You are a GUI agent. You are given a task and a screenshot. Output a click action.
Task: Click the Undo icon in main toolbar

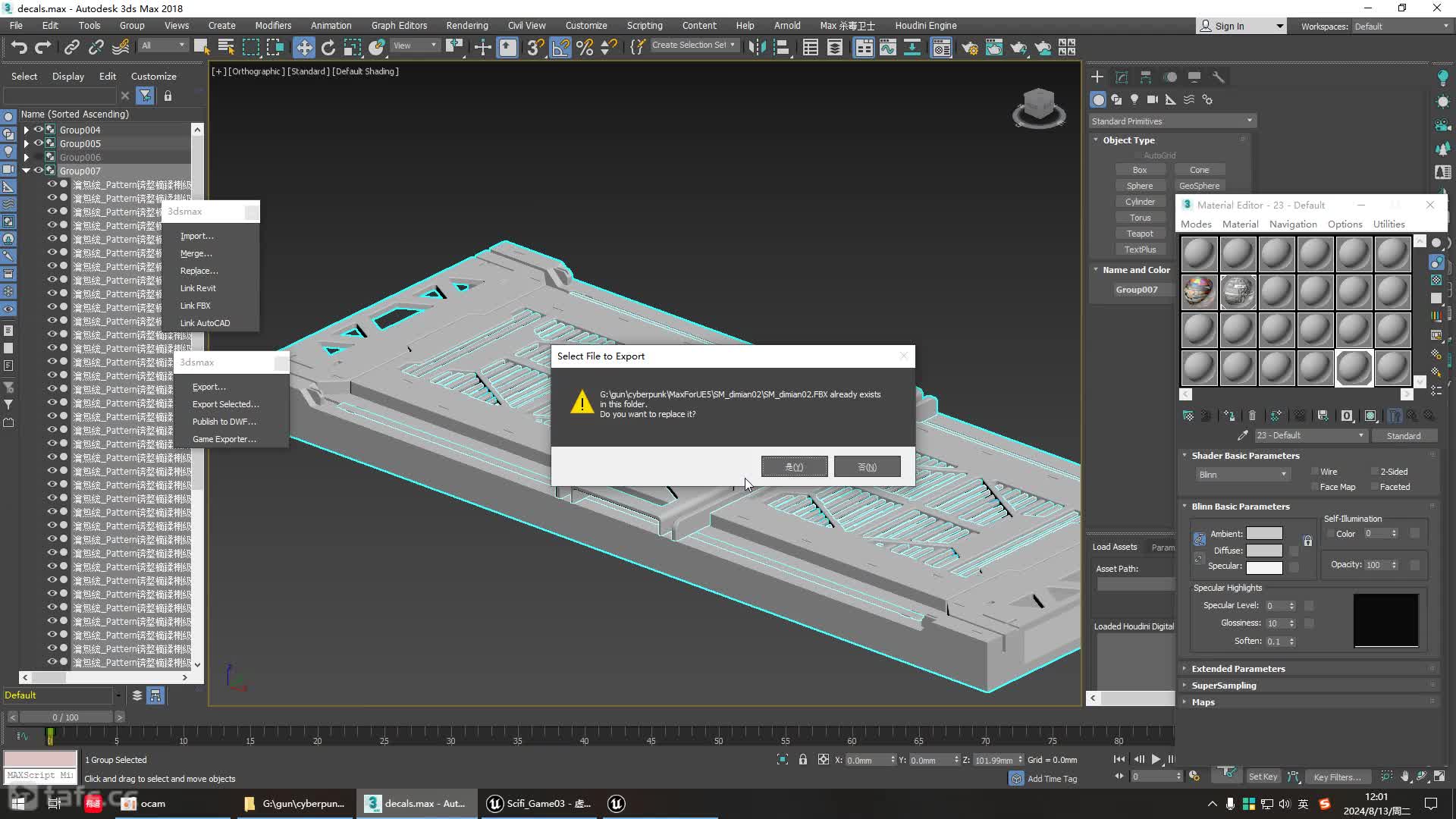(x=19, y=48)
